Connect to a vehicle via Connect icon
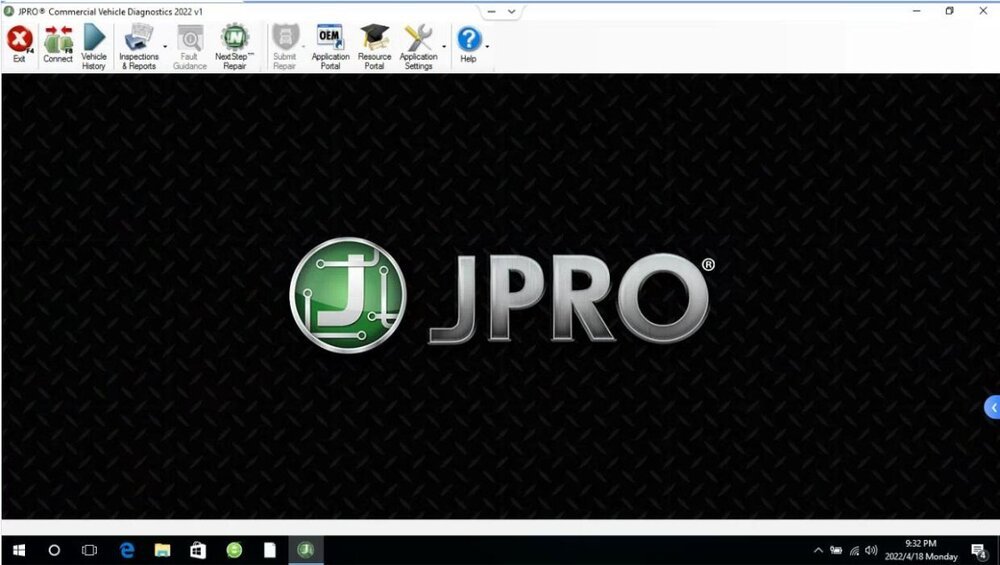1000x565 pixels. (x=58, y=44)
